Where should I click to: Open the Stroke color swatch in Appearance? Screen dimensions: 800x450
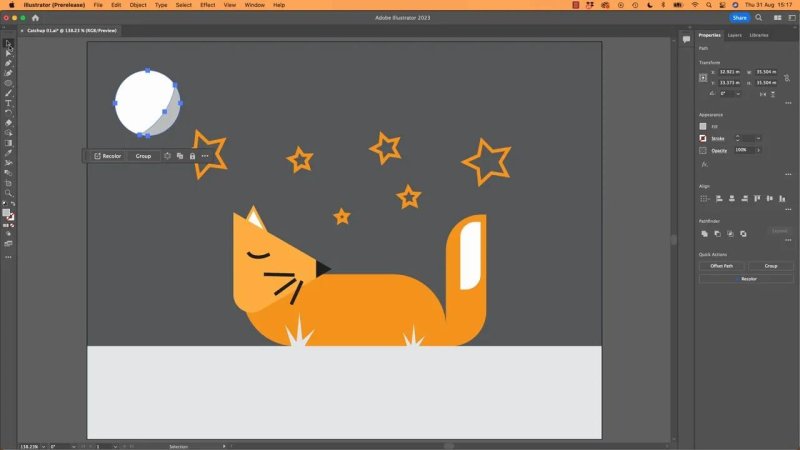point(703,138)
